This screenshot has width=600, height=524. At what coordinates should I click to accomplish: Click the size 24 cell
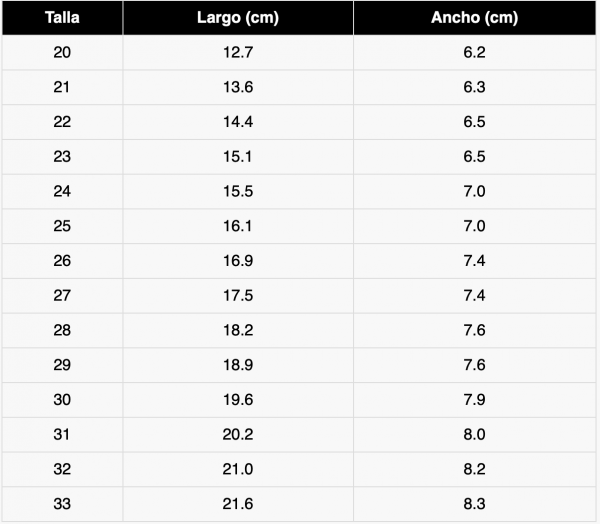[x=62, y=192]
